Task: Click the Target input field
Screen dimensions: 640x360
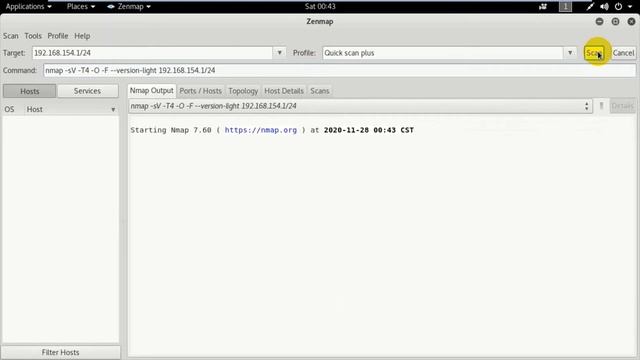Action: (x=152, y=53)
